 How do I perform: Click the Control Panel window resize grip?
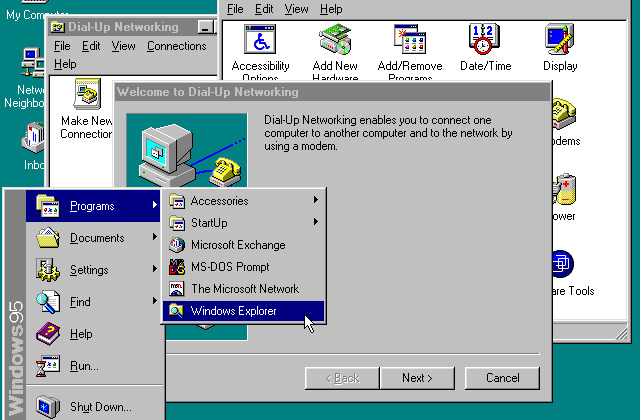(620, 333)
